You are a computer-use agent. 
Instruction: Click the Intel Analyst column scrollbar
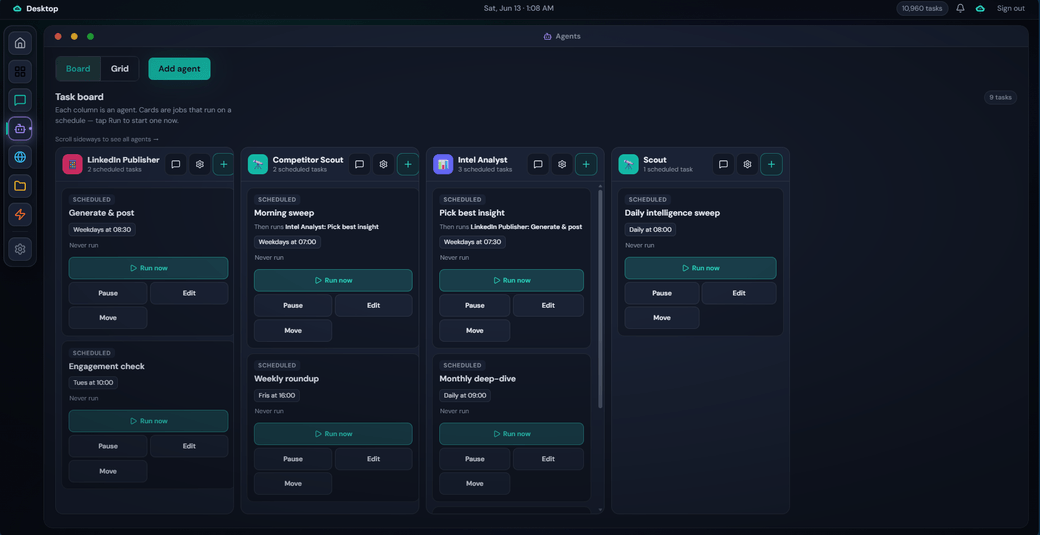(600, 298)
